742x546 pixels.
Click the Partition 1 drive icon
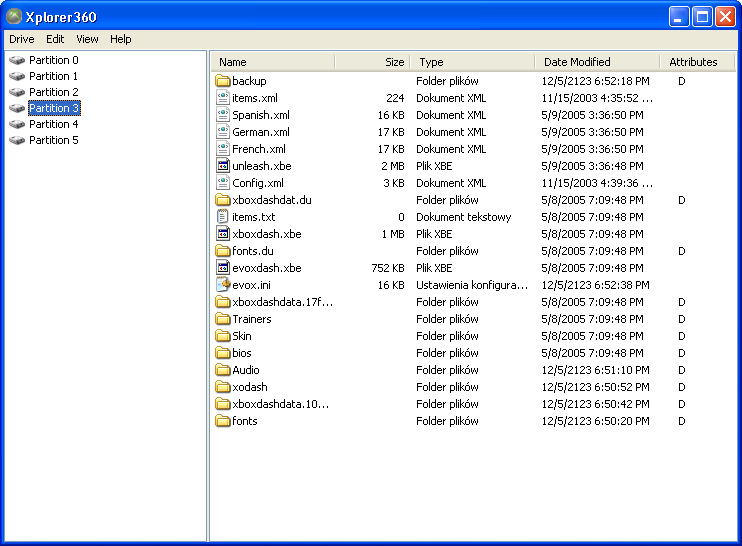[x=17, y=76]
